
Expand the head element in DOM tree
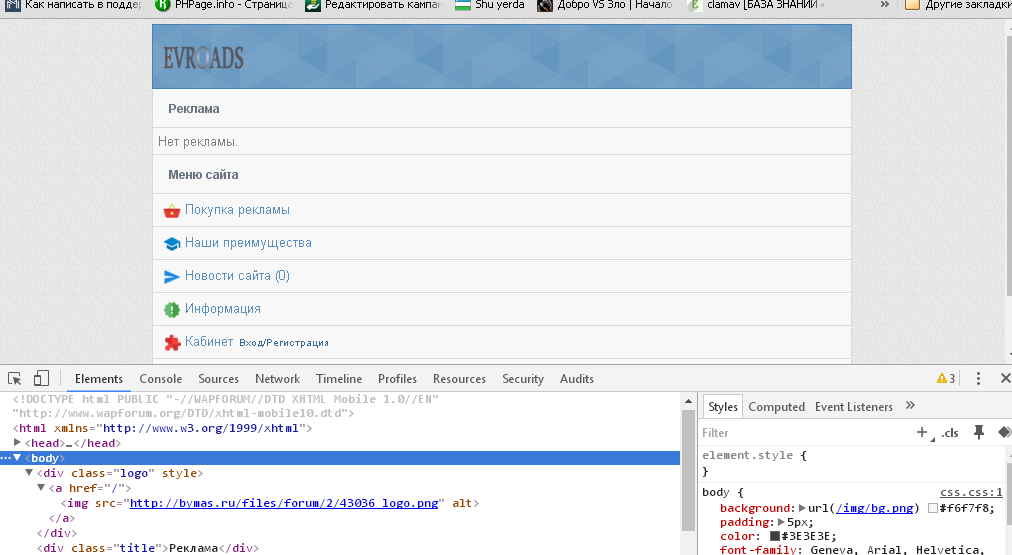(x=17, y=443)
